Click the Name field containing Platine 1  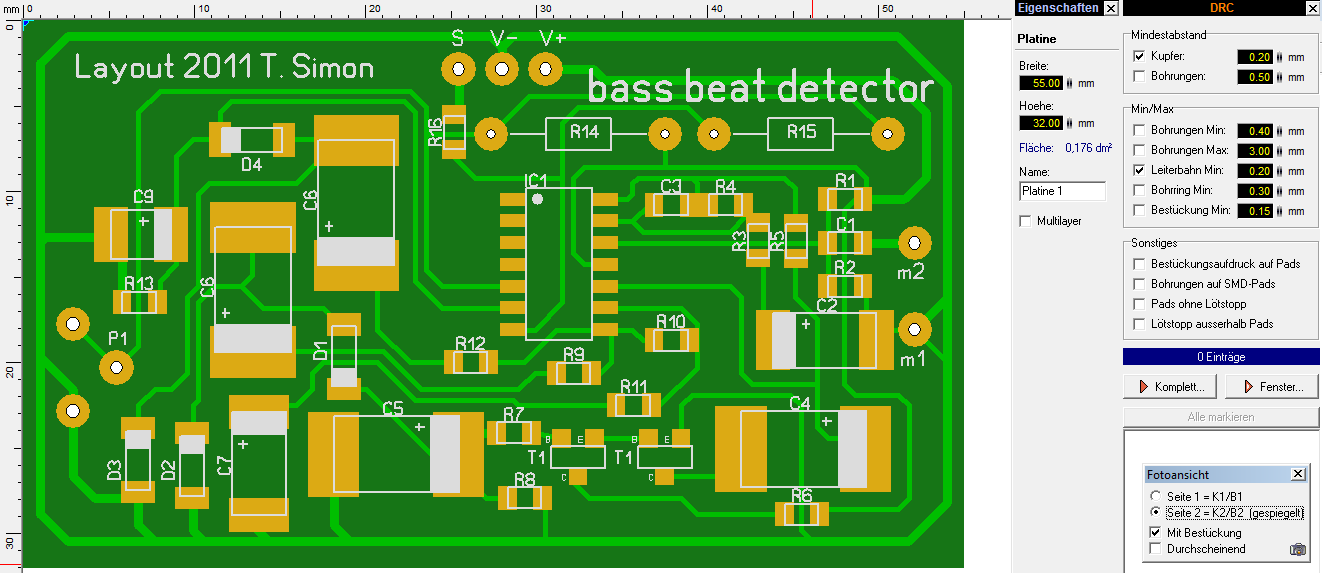(1062, 191)
